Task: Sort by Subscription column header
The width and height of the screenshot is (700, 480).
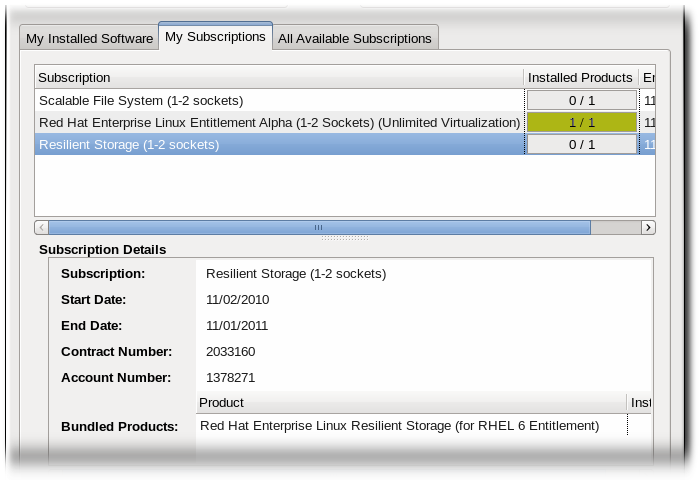Action: tap(279, 78)
